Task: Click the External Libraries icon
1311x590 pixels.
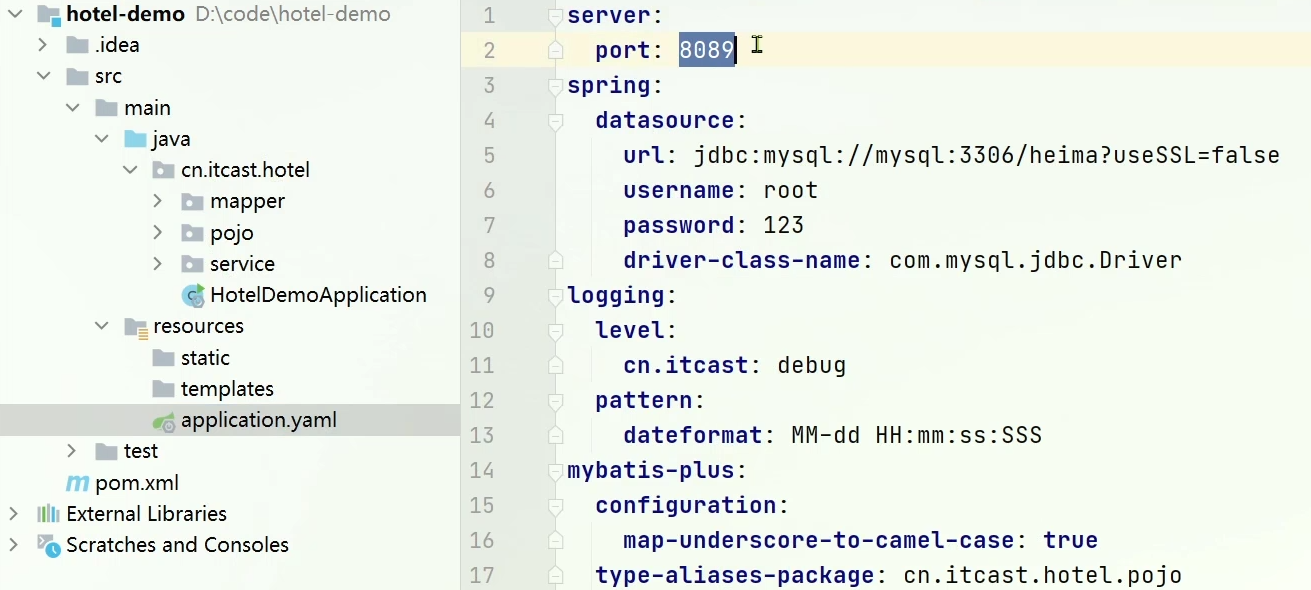Action: coord(48,514)
